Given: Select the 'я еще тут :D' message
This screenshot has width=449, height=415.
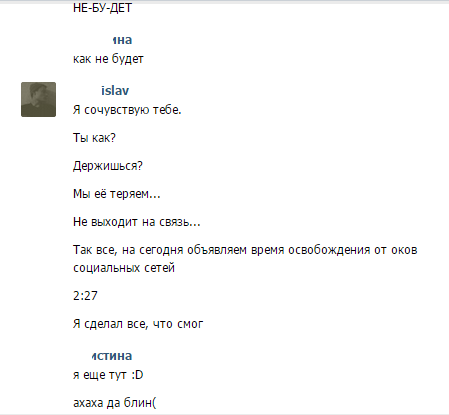Looking at the screenshot, I should tap(108, 375).
